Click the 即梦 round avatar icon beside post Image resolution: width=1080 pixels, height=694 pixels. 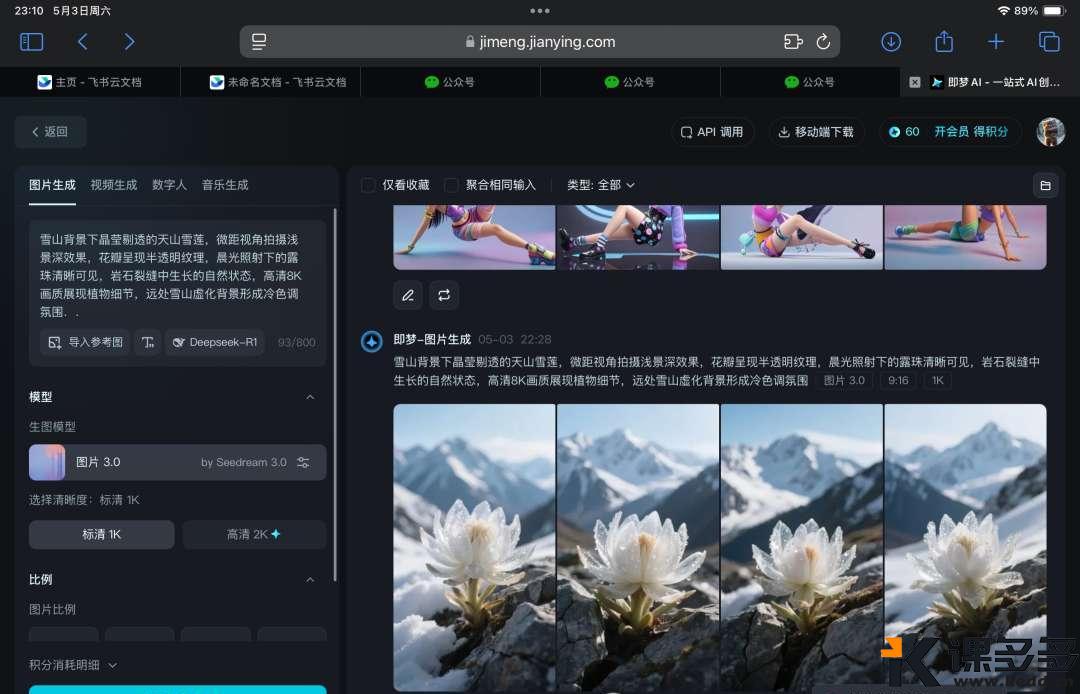point(372,341)
